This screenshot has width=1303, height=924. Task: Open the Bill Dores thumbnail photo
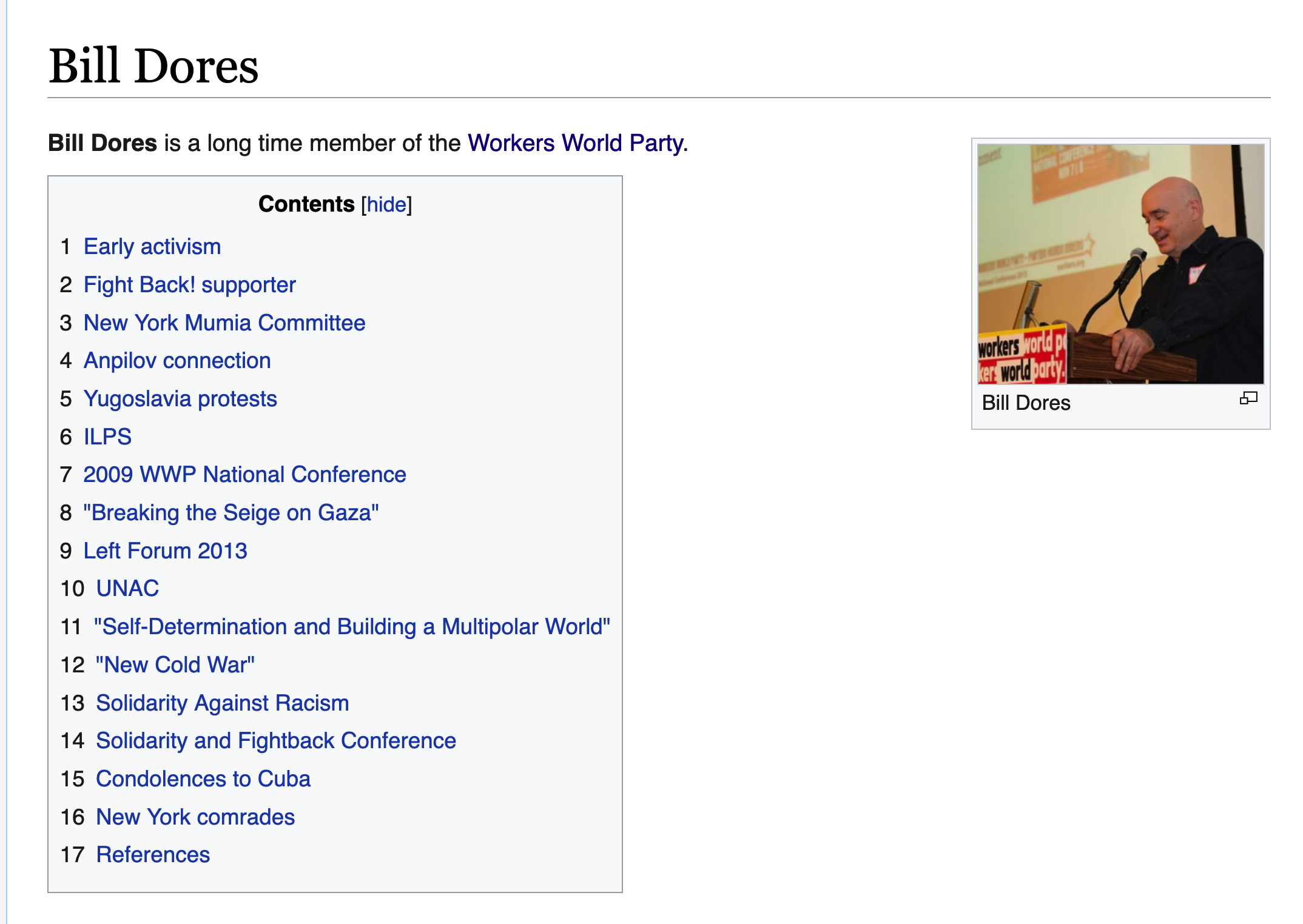(x=1120, y=264)
